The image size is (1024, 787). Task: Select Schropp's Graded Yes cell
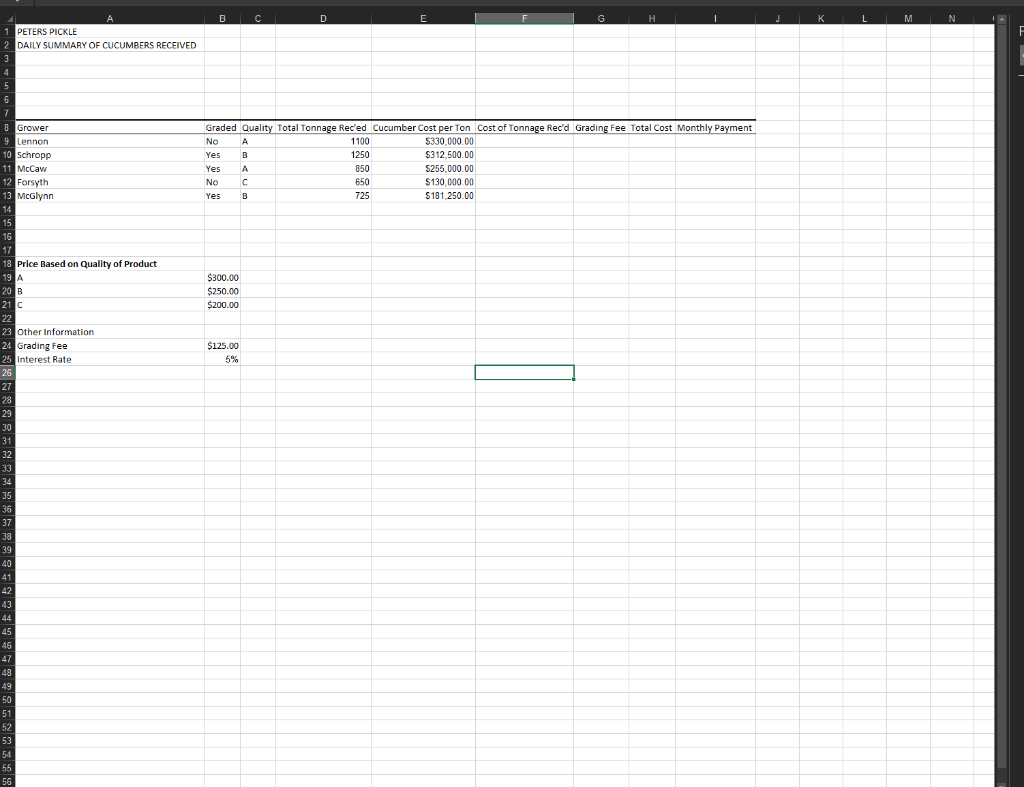click(x=222, y=154)
